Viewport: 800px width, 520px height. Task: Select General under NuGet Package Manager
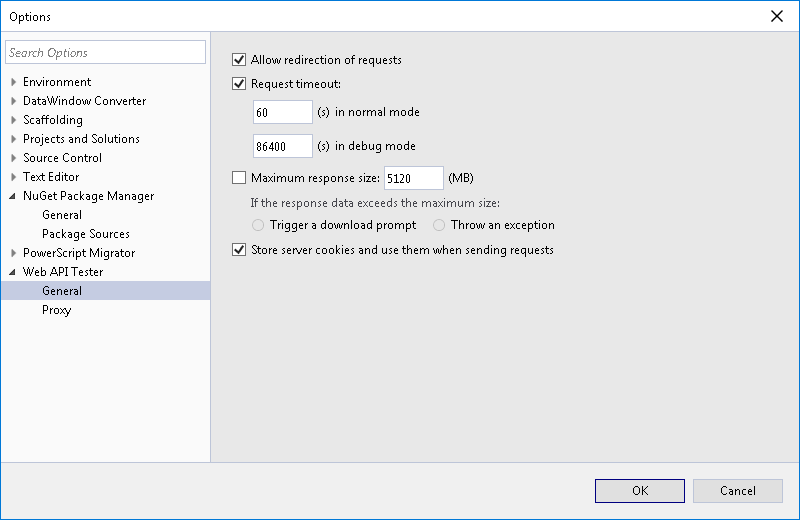coord(62,215)
